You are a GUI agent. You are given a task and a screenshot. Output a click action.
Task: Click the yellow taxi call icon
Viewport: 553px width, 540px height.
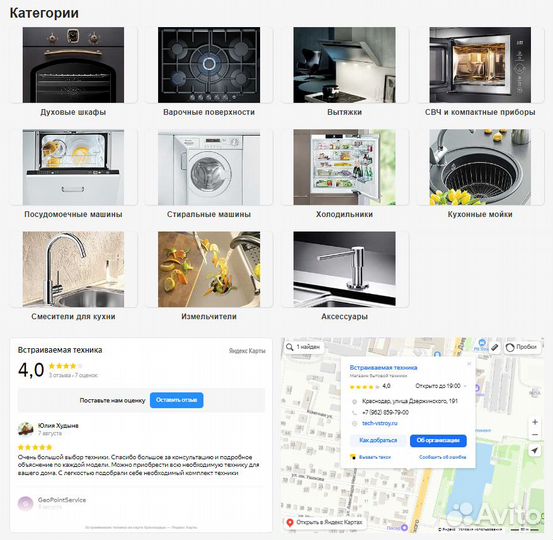pos(353,457)
